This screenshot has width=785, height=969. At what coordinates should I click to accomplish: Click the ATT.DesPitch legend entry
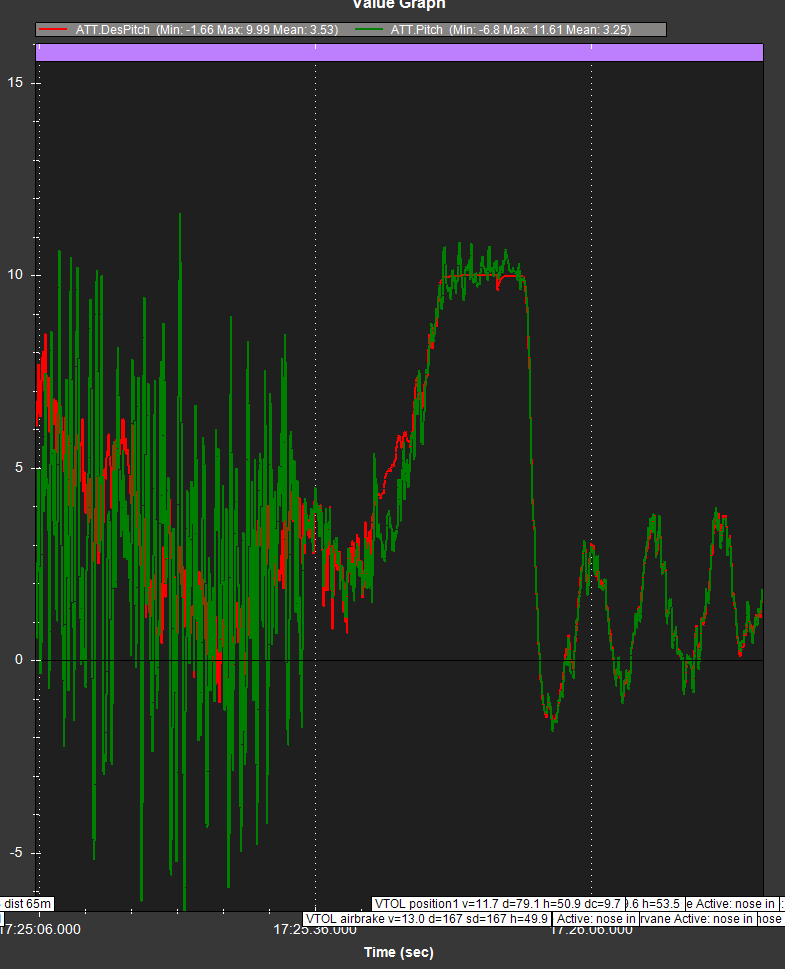click(189, 30)
